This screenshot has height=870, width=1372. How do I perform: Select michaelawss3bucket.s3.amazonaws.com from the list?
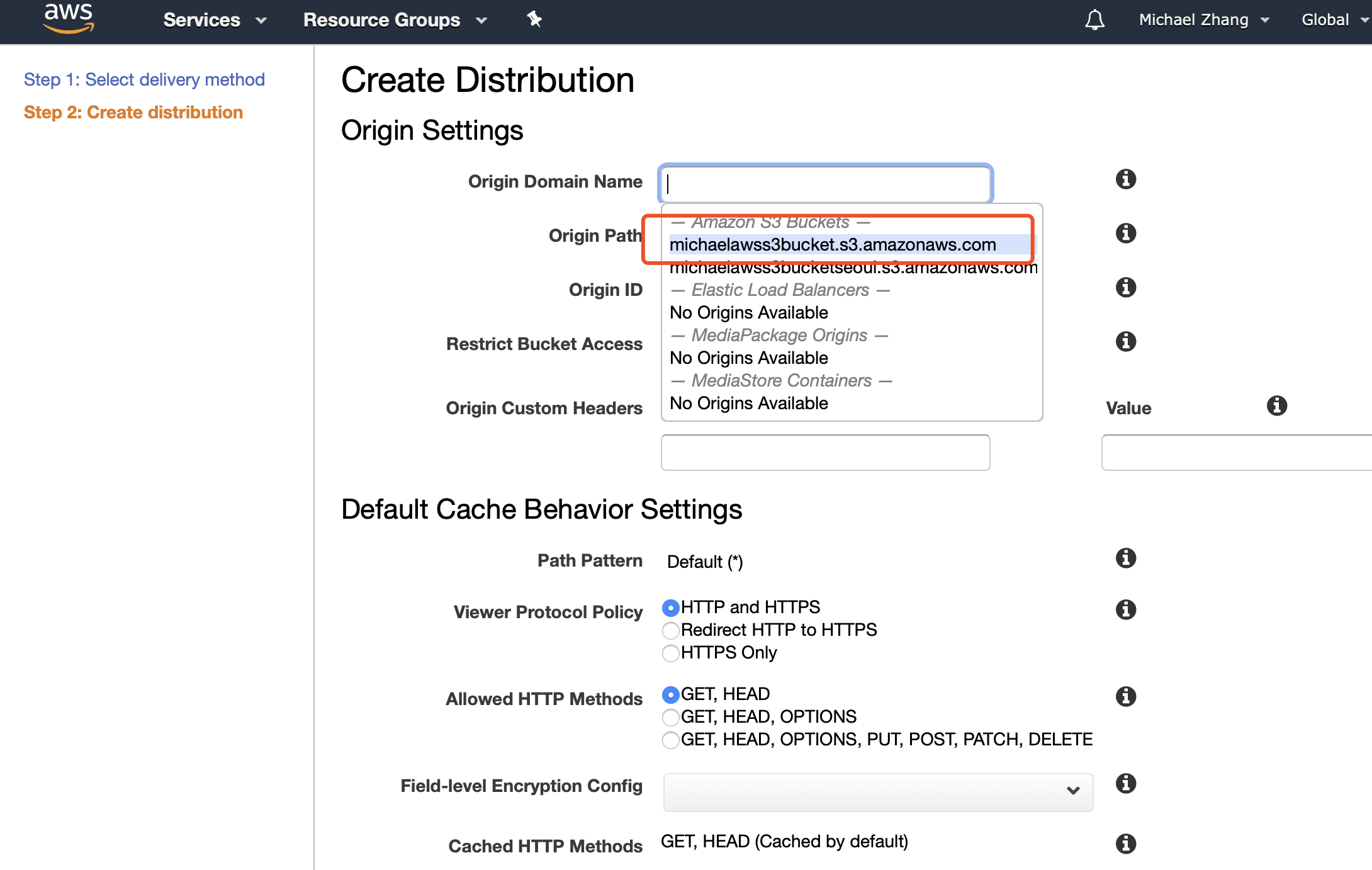832,245
